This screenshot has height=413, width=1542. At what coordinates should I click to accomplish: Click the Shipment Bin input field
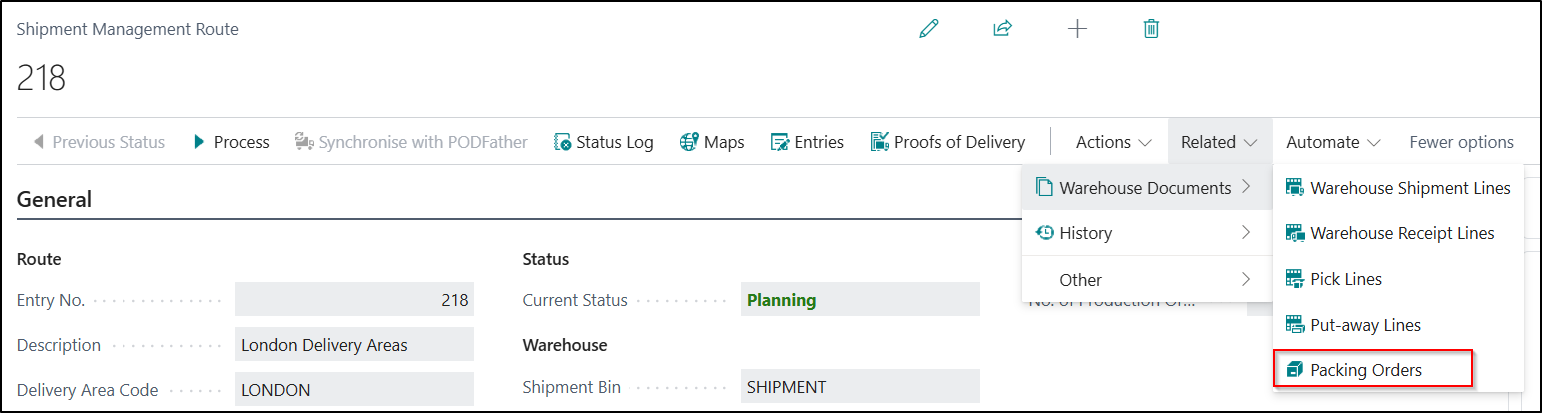(x=859, y=387)
